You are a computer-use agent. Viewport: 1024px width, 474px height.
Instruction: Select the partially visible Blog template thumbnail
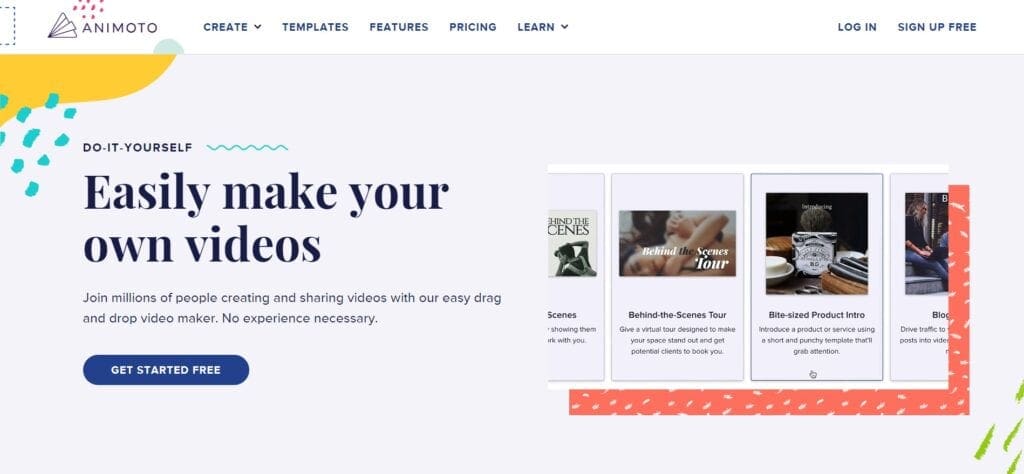point(926,244)
